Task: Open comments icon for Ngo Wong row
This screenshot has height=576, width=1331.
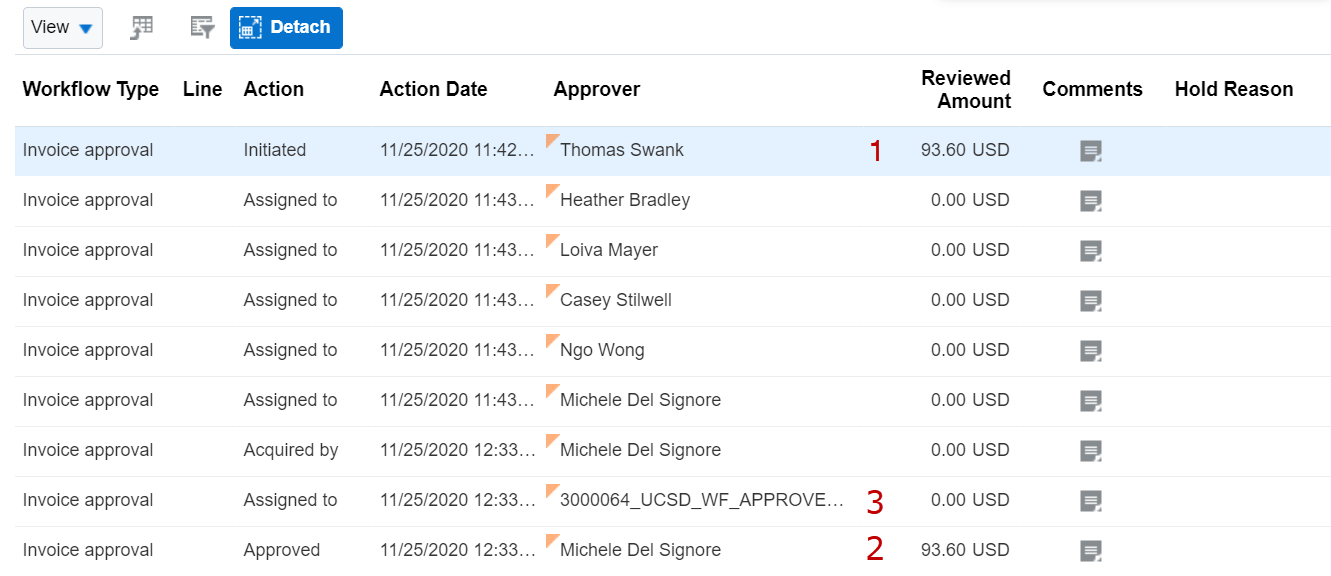Action: [1091, 351]
